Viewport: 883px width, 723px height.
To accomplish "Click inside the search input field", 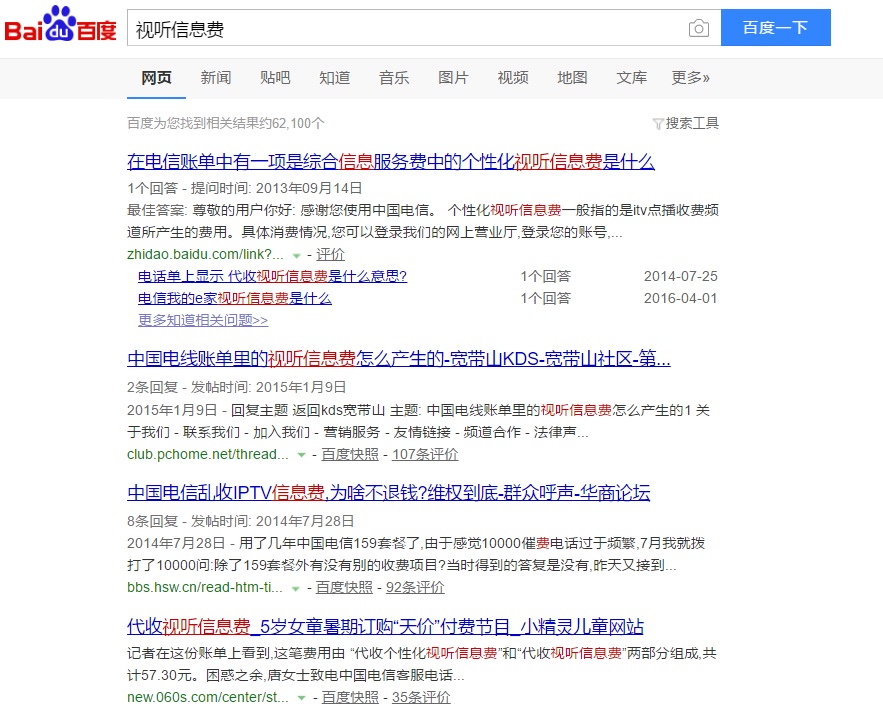I will tap(400, 27).
